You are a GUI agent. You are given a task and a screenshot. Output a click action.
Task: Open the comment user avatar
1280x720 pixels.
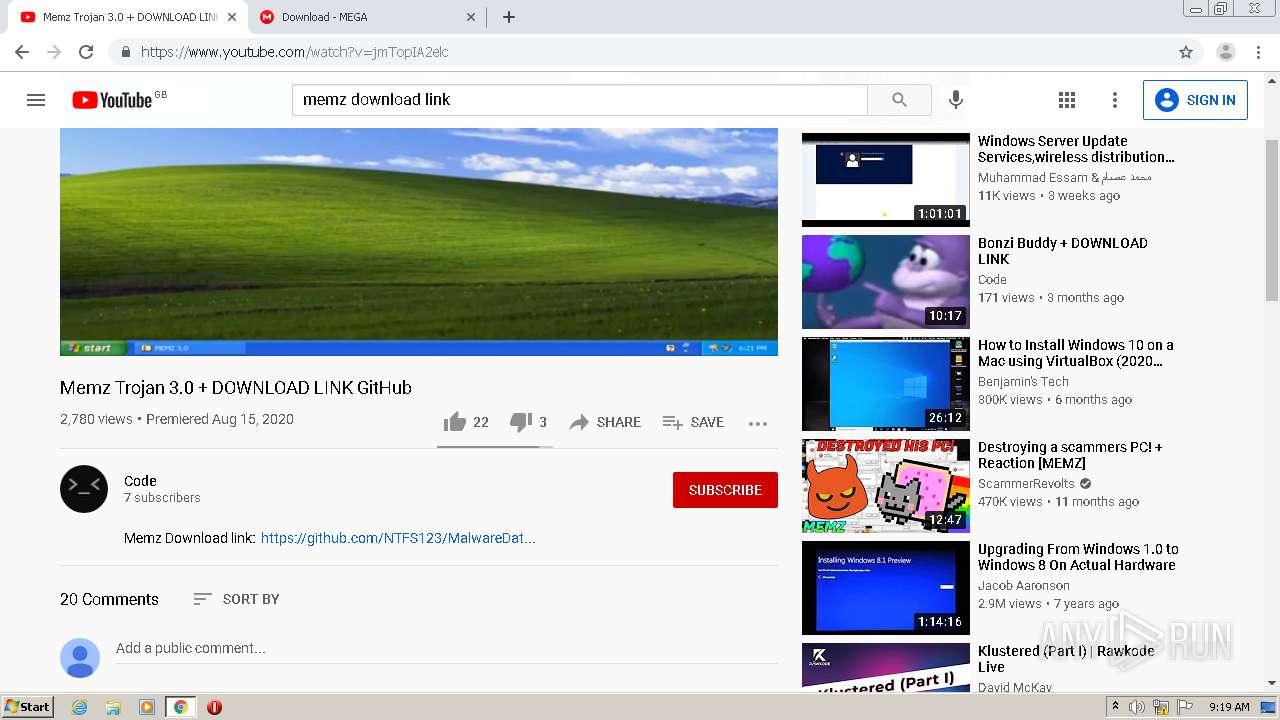tap(80, 658)
